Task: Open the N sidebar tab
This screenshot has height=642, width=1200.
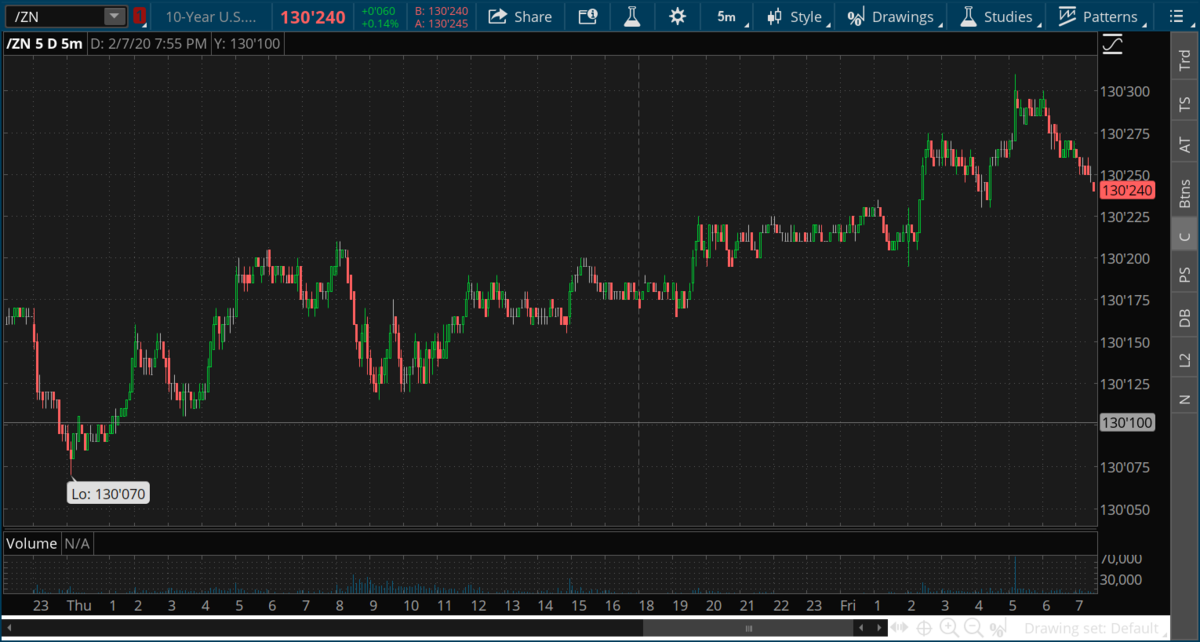Action: click(1184, 399)
